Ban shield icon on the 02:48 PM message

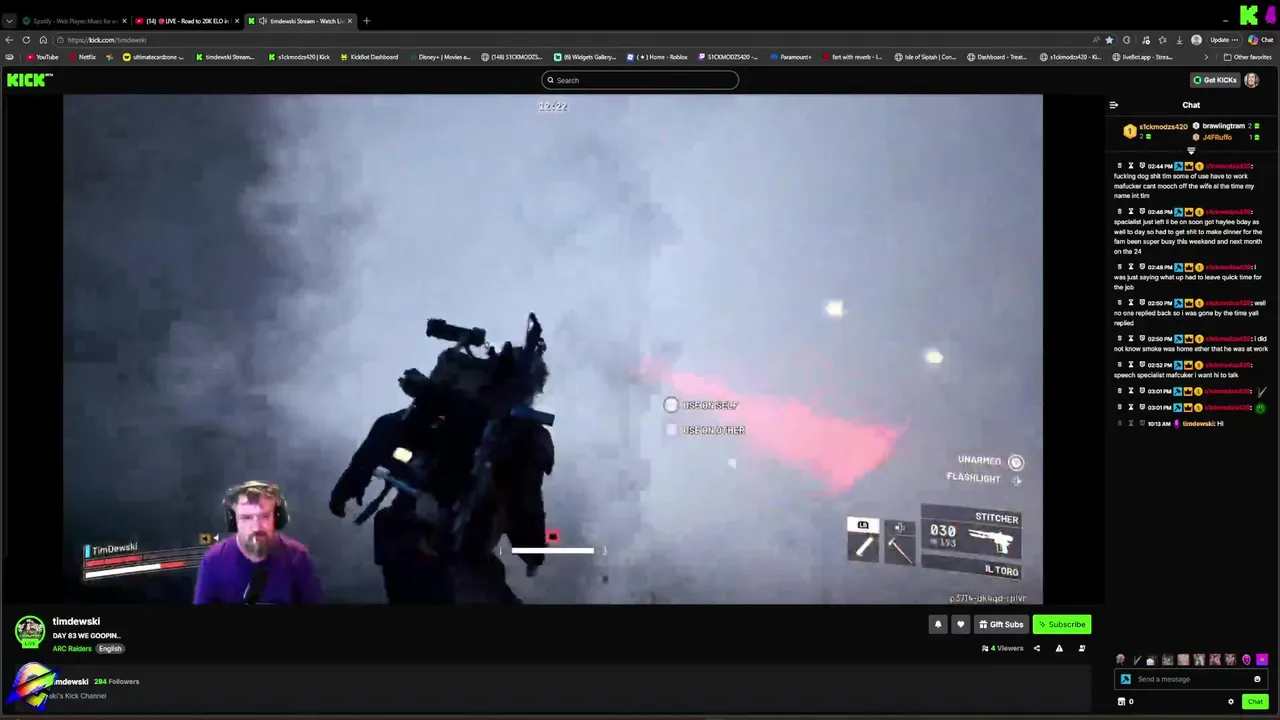1142,267
